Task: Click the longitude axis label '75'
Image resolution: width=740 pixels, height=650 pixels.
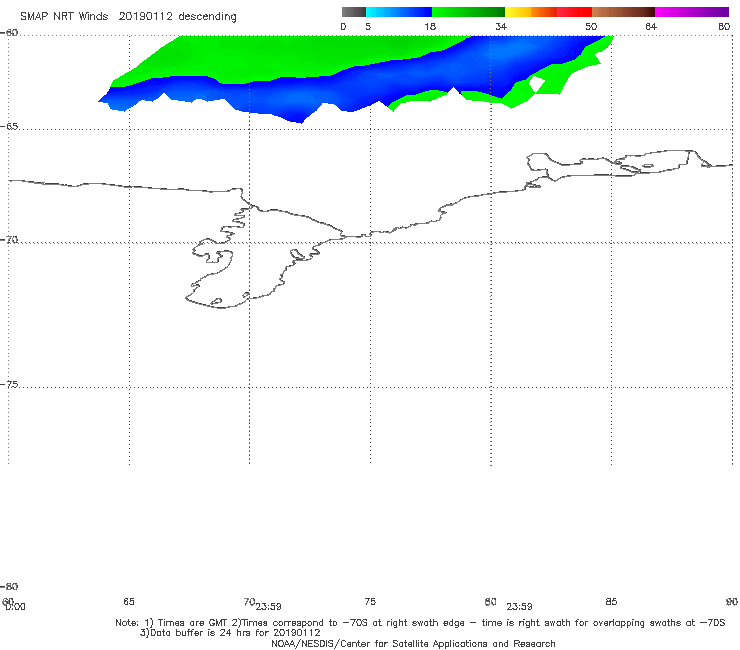Action: [370, 601]
